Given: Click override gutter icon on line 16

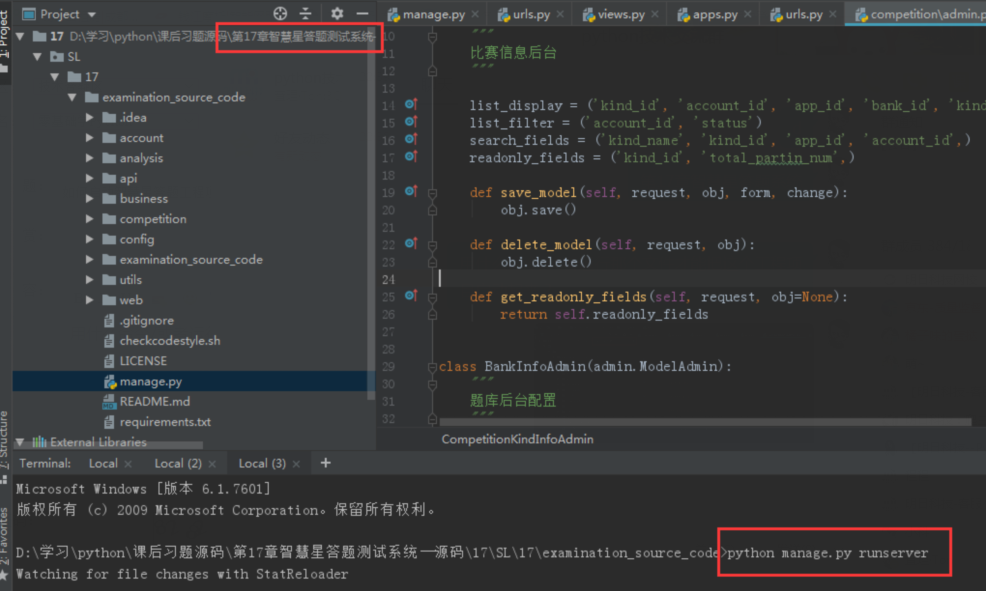Looking at the screenshot, I should pyautogui.click(x=411, y=139).
